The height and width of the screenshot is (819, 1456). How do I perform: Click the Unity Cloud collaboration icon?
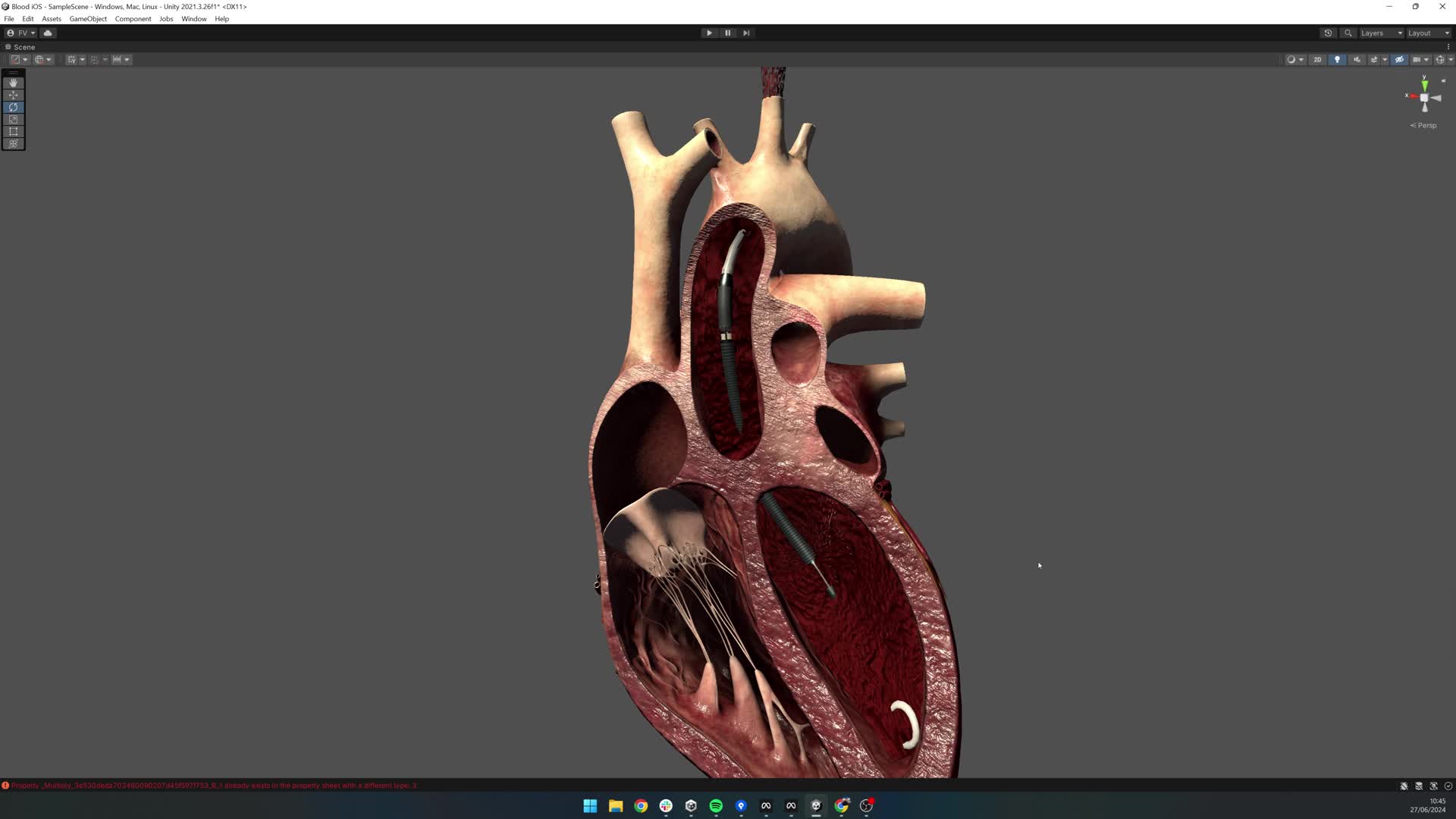click(48, 33)
